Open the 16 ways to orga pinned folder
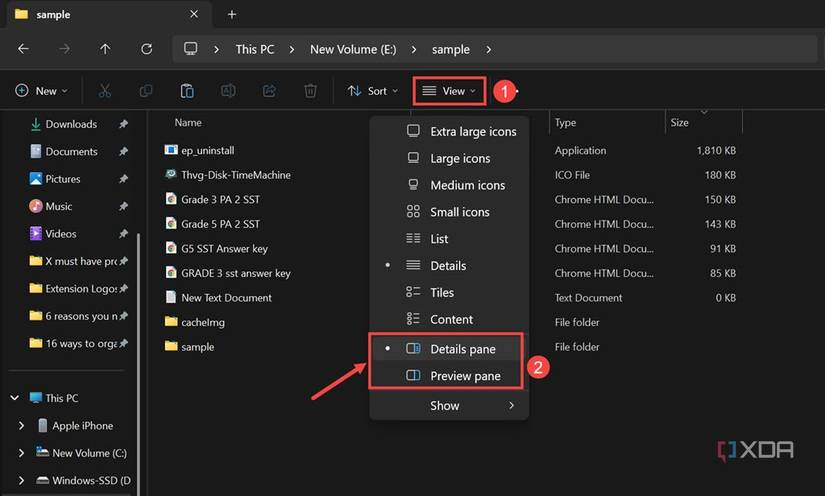 click(x=81, y=343)
